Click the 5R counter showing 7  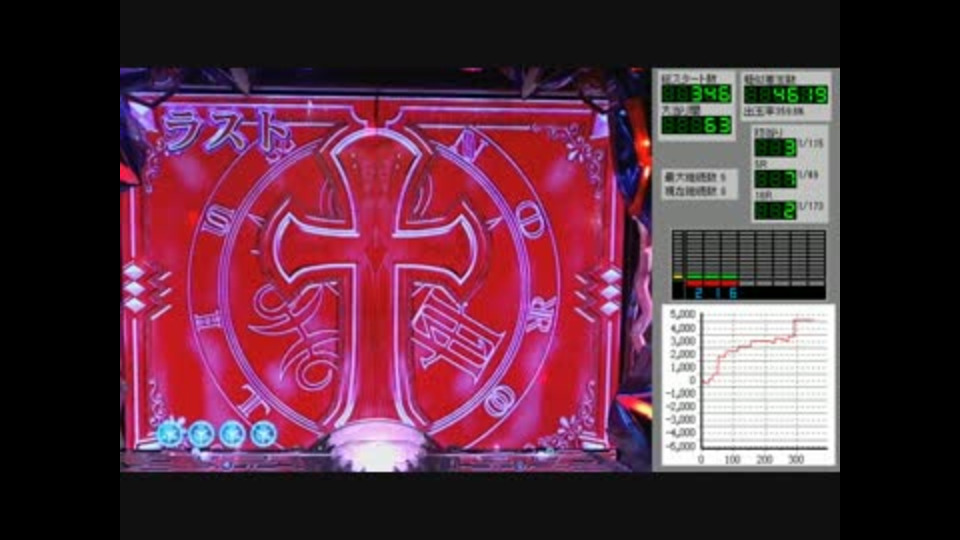[x=775, y=179]
